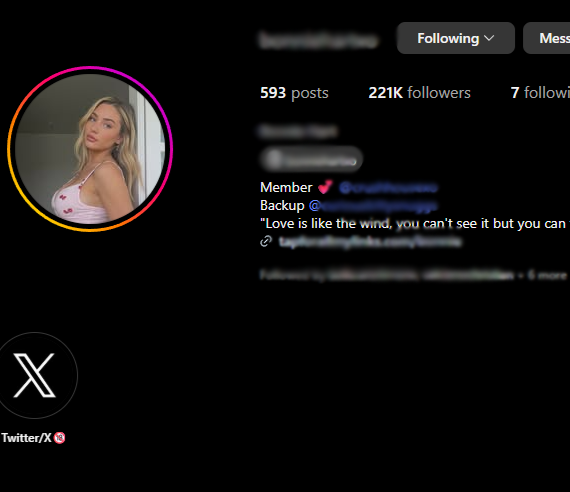Screen dimensions: 570x492
Task: Open the blurred website link in bio
Action: (x=370, y=241)
